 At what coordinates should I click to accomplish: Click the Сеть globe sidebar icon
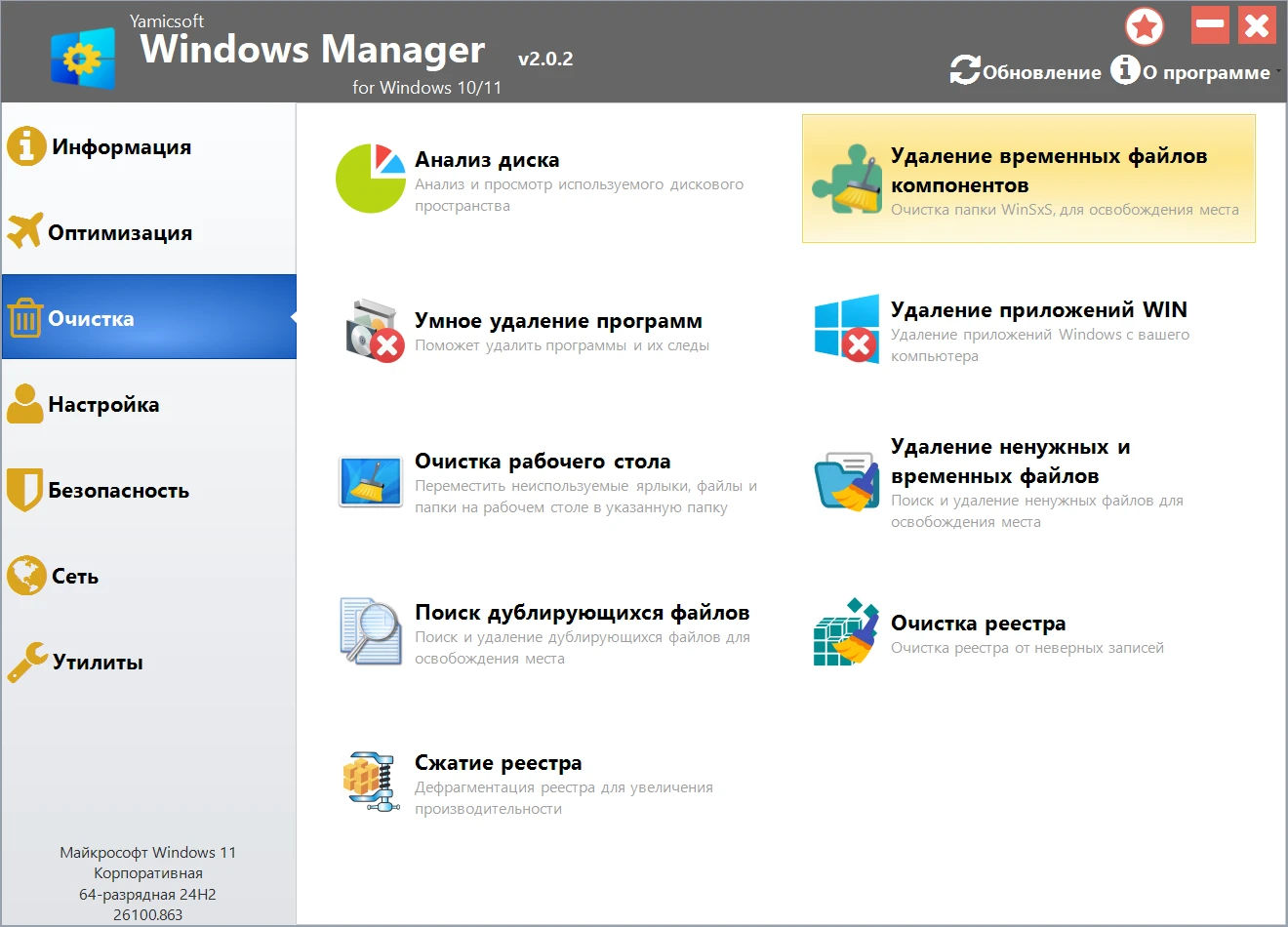click(26, 576)
